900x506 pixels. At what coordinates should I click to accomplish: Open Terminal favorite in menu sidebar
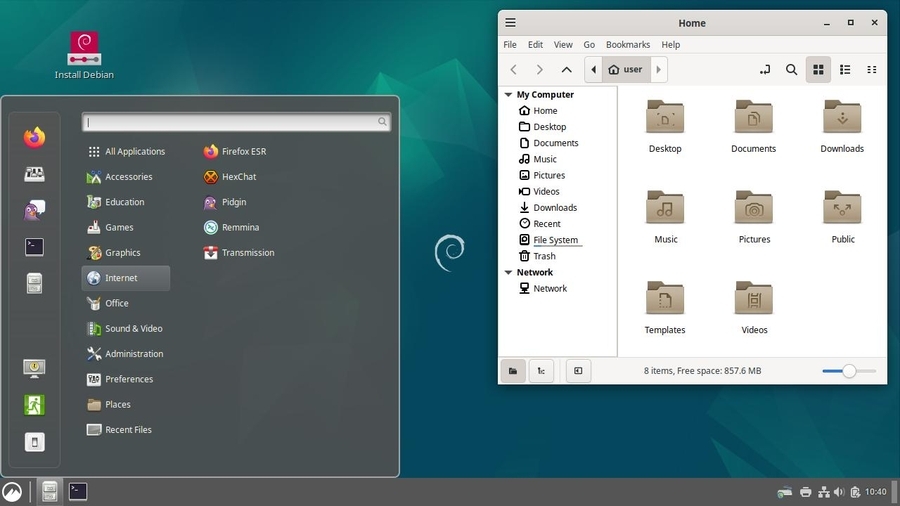click(34, 247)
